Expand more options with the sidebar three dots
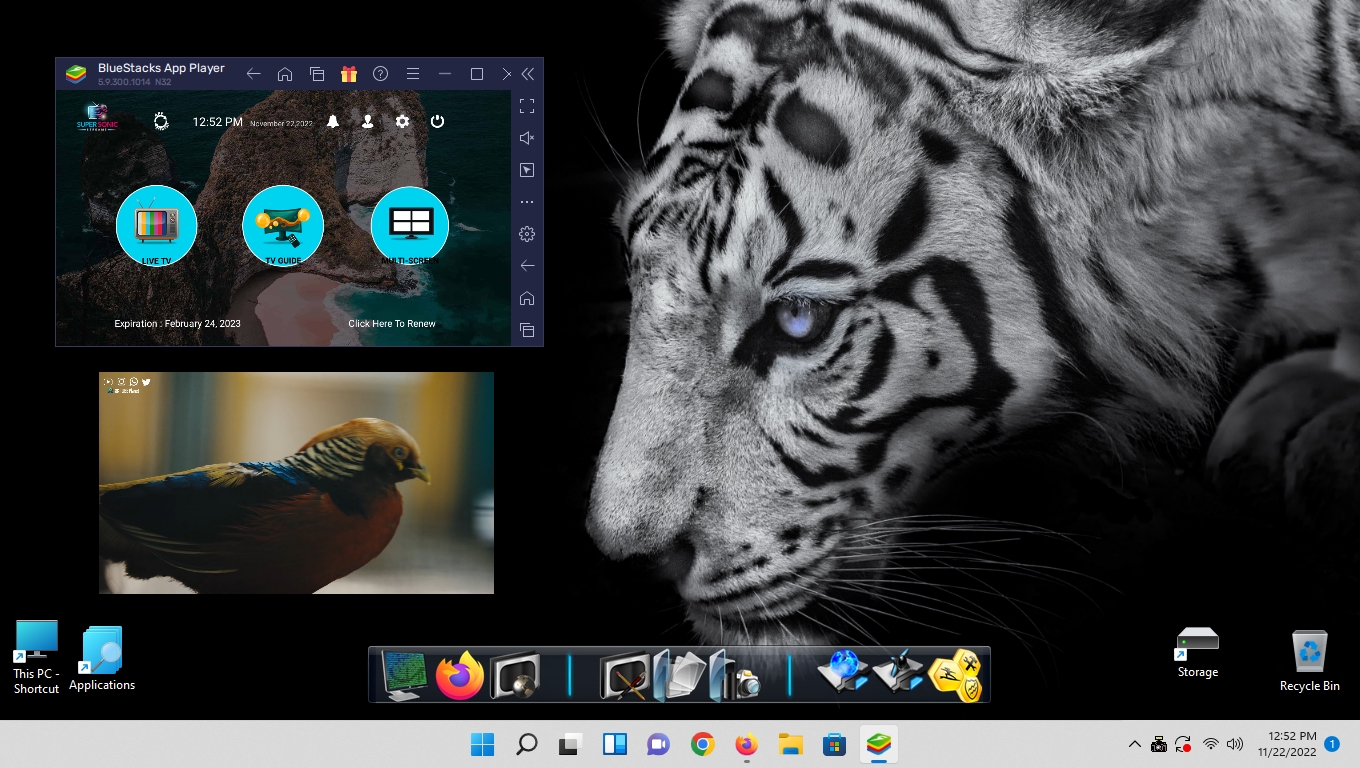1360x768 pixels. pos(527,202)
